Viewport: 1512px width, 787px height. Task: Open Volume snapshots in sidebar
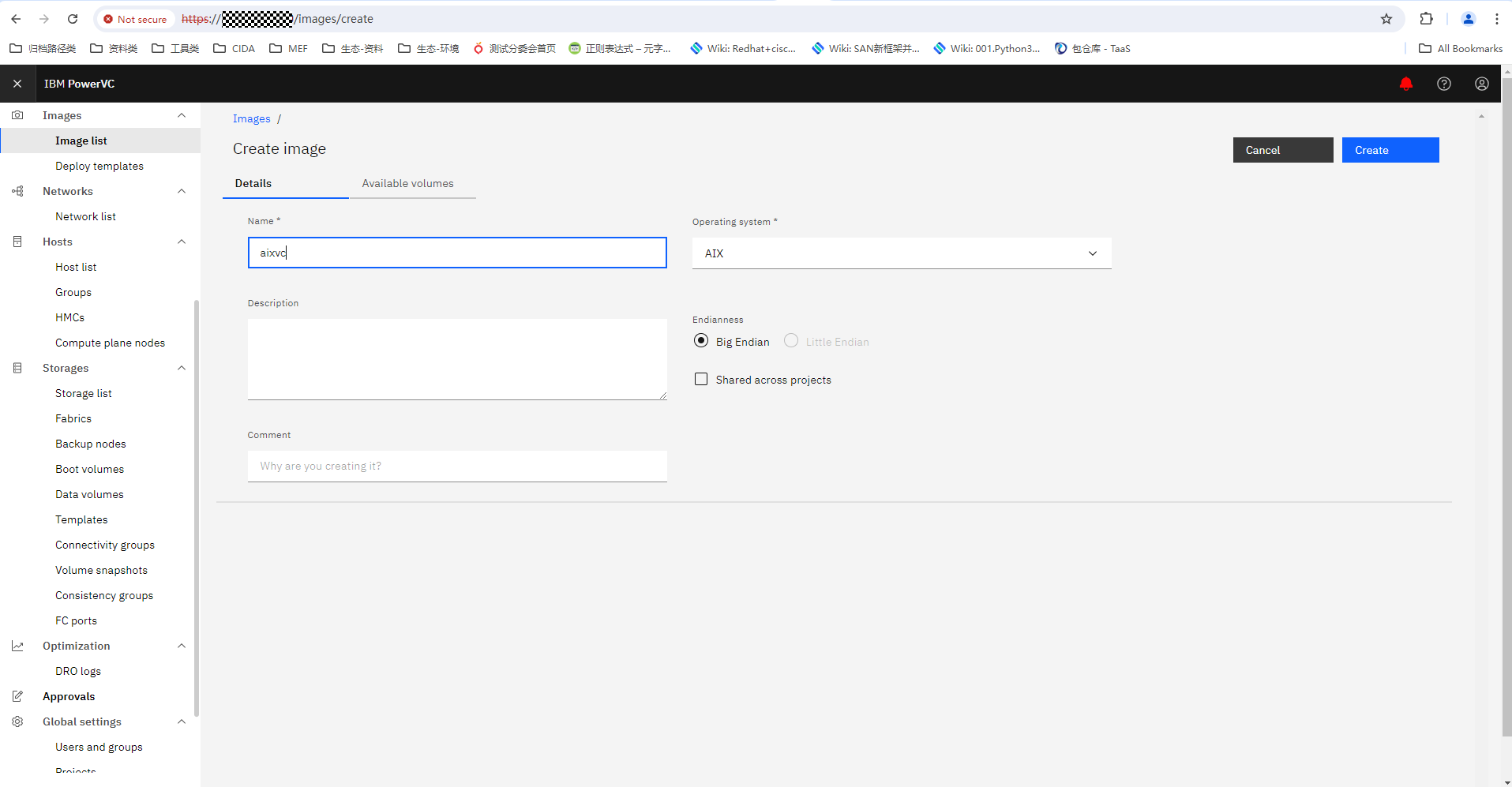point(100,570)
